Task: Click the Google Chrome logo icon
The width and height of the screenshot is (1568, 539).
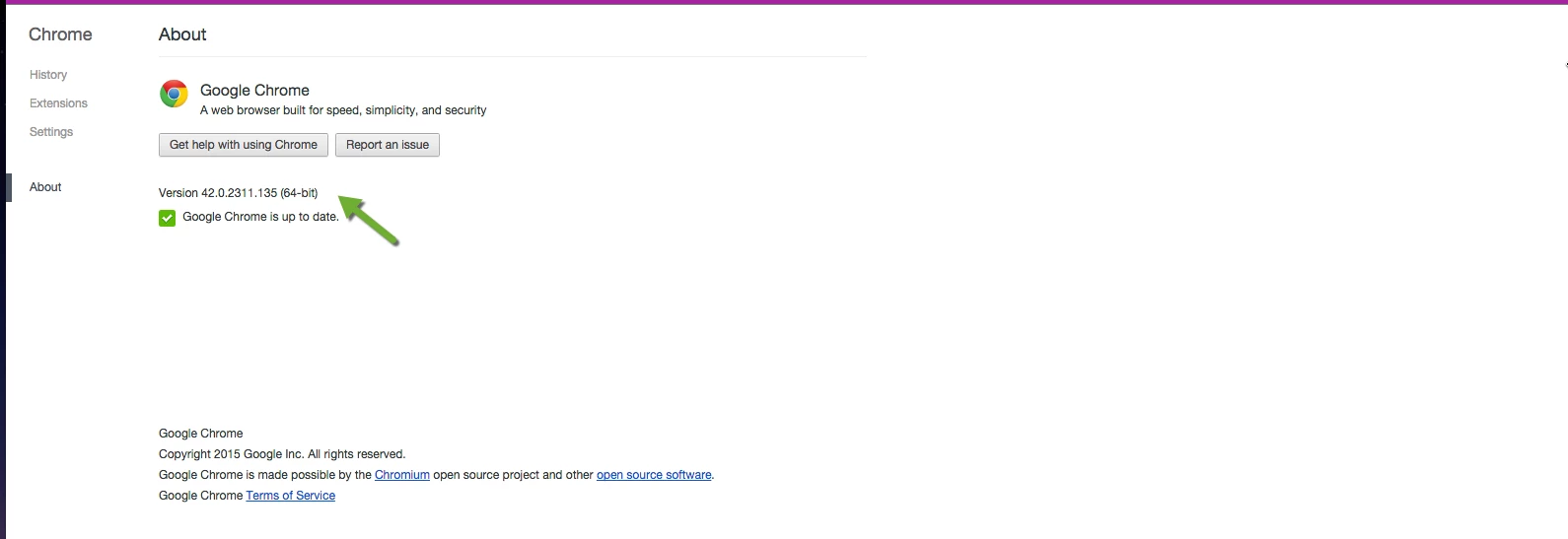Action: coord(174,94)
